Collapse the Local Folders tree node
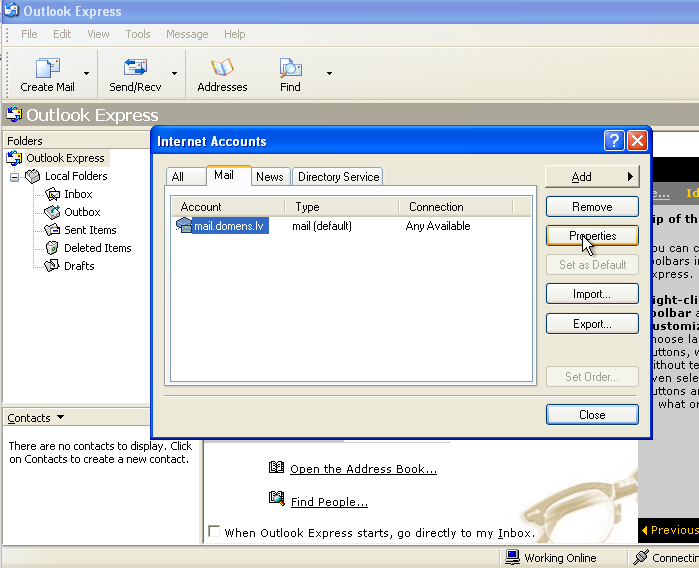Screen dimensions: 699x568 pos(14,177)
